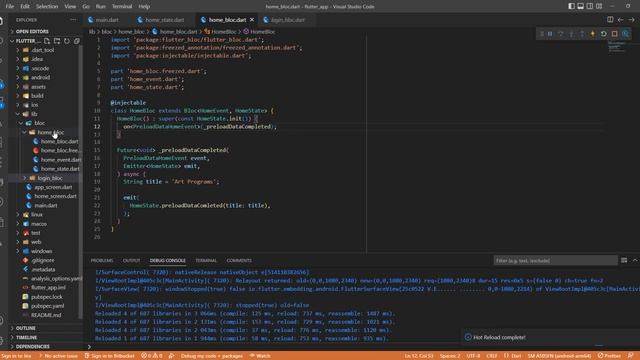This screenshot has width=640, height=360.
Task: Click Sign in to Jira
Action: [x=16, y=356]
